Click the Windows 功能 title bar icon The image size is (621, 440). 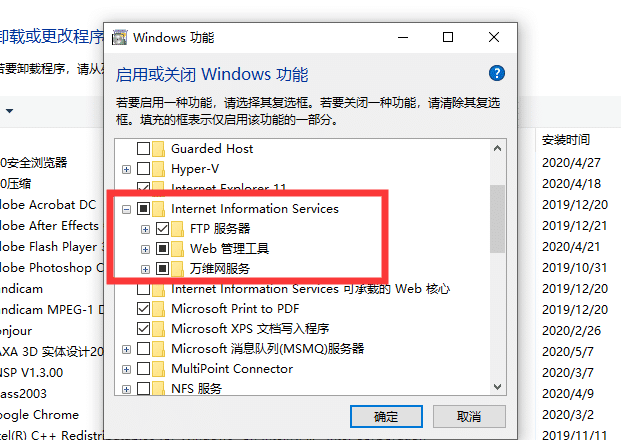pyautogui.click(x=120, y=38)
